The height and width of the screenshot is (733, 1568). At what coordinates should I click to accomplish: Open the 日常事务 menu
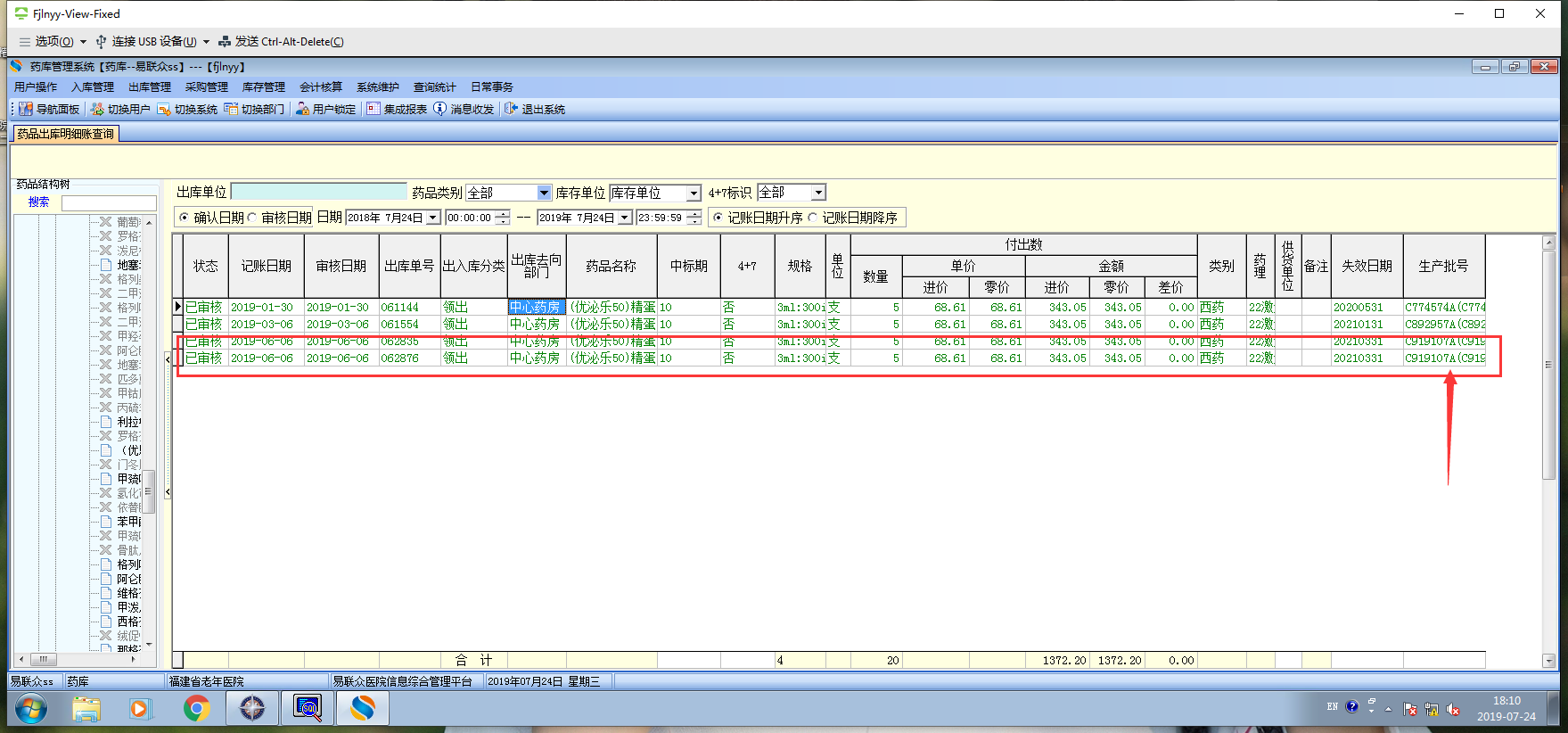point(492,87)
